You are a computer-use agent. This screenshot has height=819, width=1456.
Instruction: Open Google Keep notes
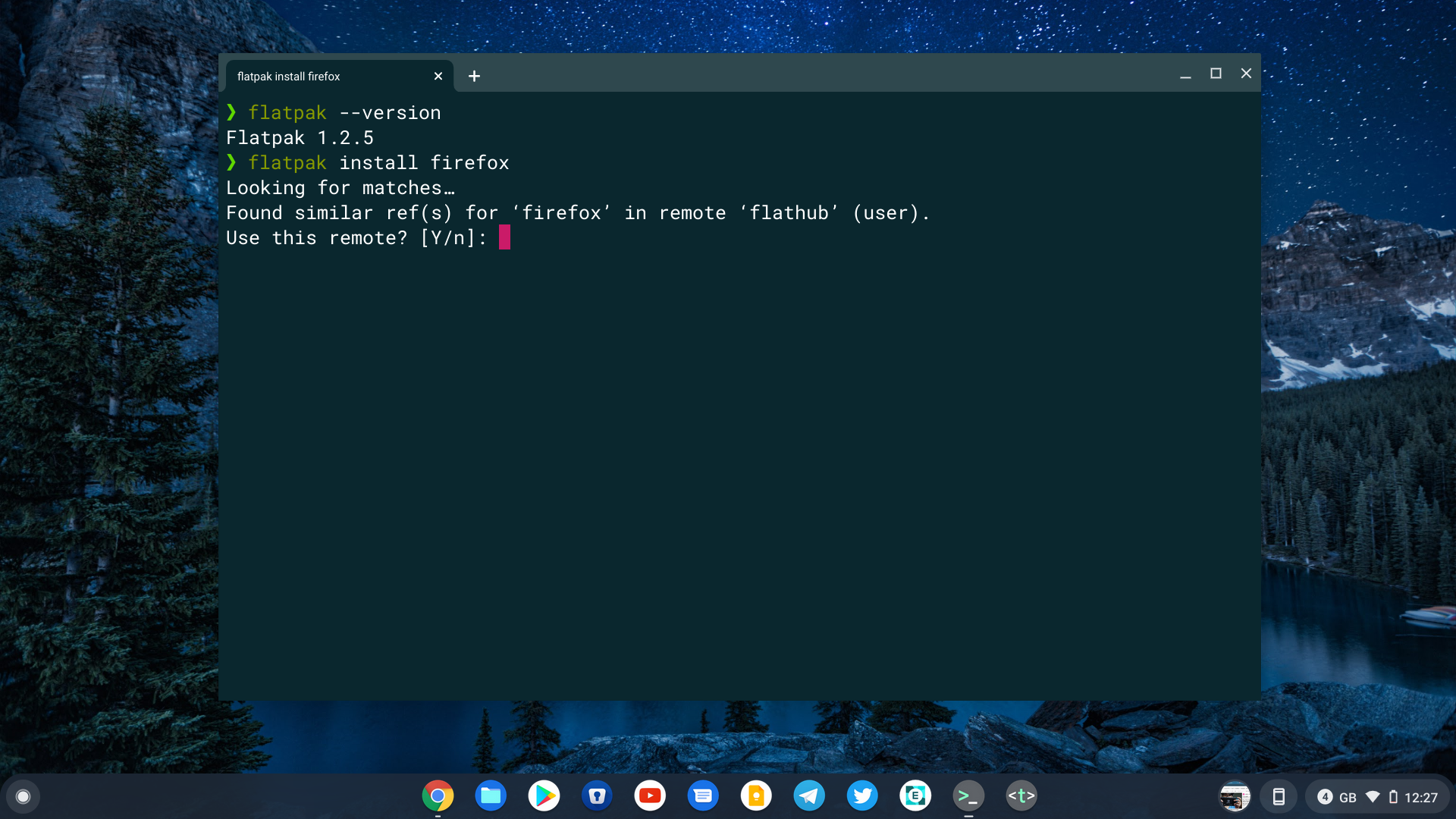(756, 795)
